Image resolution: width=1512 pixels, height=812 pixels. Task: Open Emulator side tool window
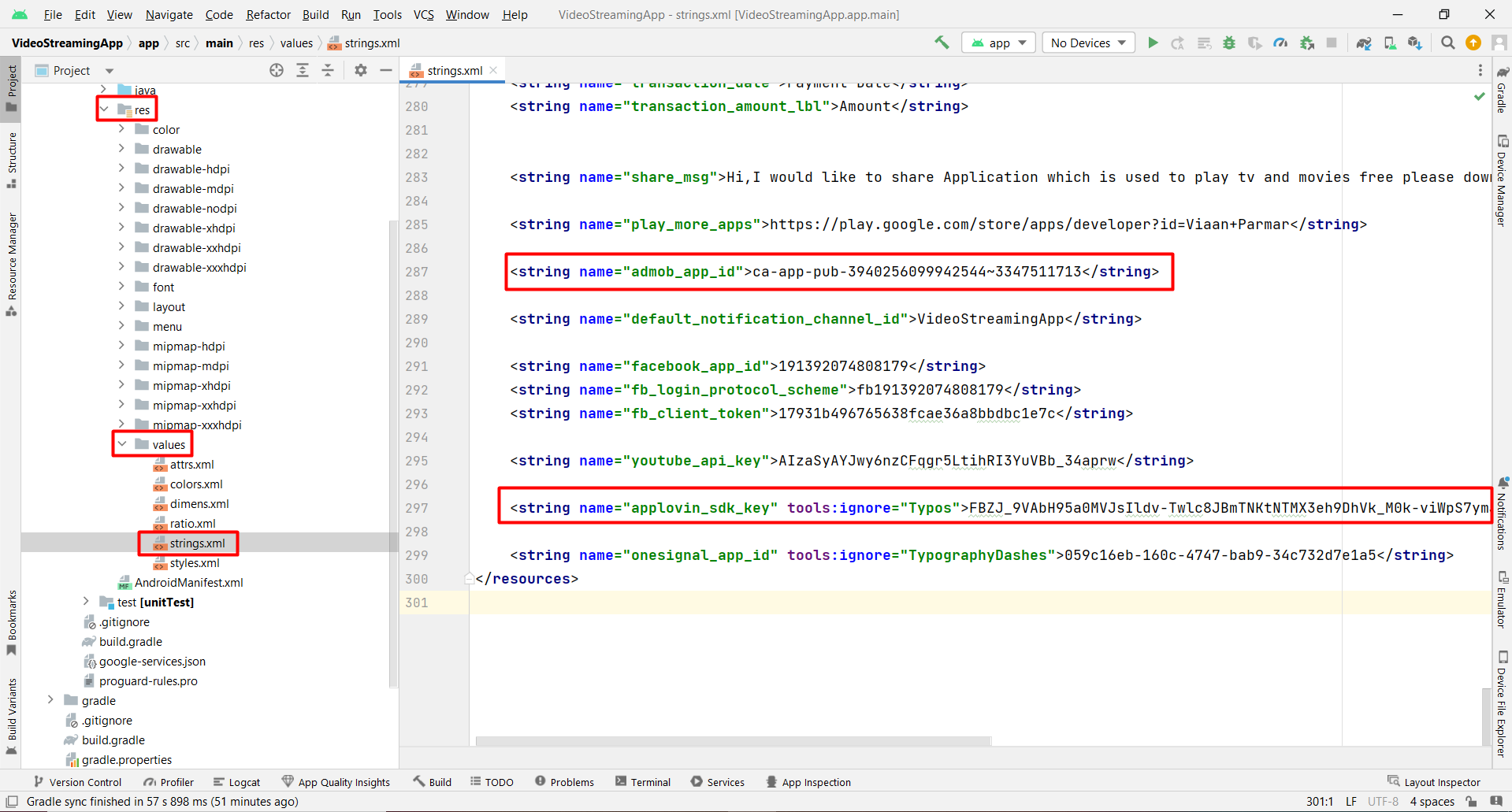coord(1502,599)
